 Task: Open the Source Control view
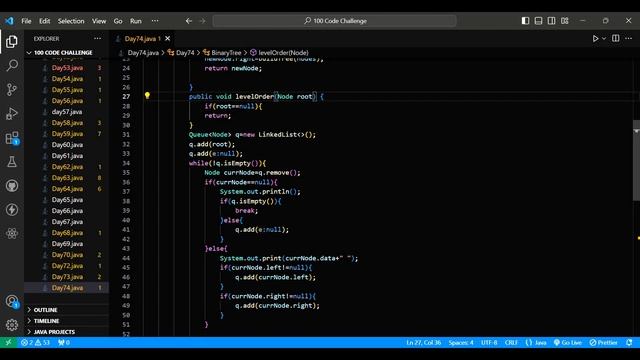tap(12, 89)
